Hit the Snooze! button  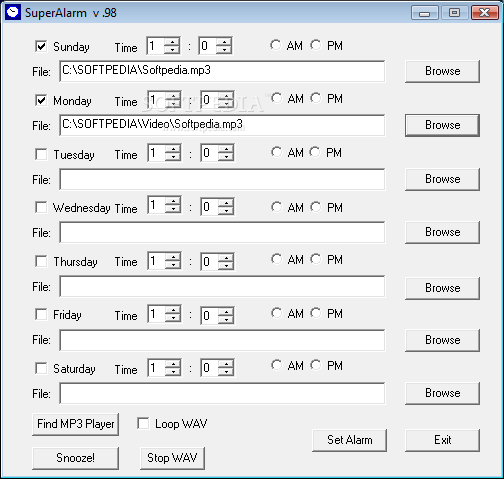point(75,458)
